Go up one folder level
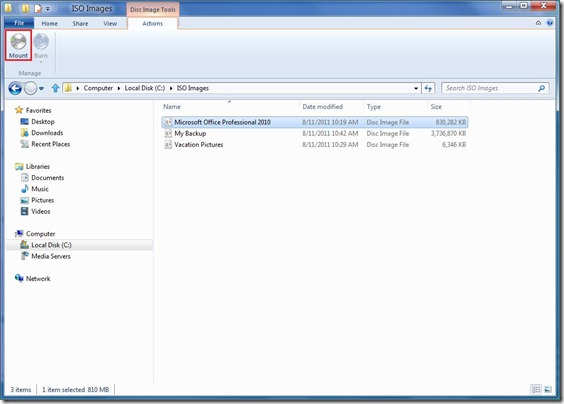The height and width of the screenshot is (404, 564). point(55,88)
